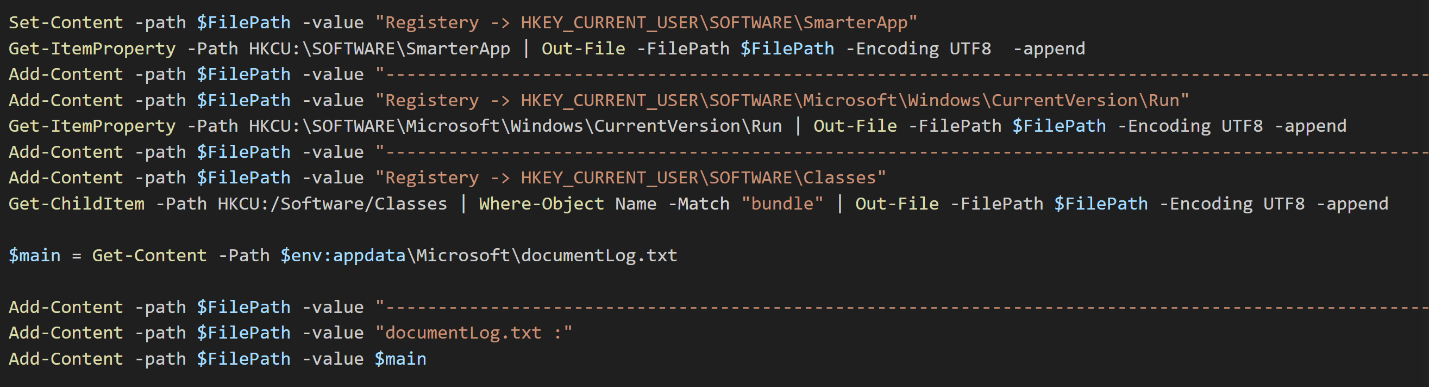Click the Get-ChildItem cmdlet

(x=76, y=204)
